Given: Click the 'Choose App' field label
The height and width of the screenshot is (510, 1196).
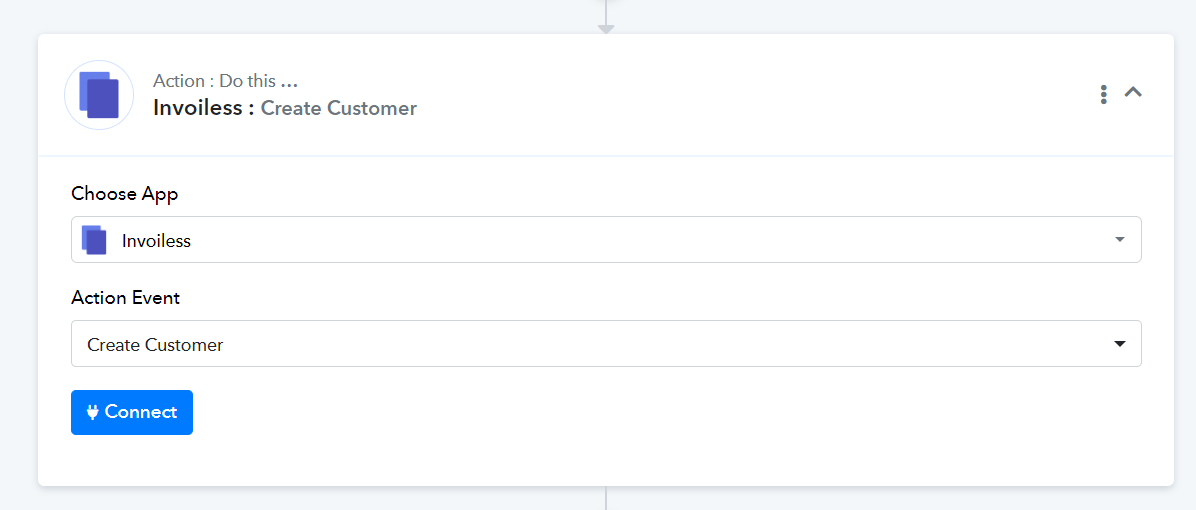Looking at the screenshot, I should [x=124, y=194].
